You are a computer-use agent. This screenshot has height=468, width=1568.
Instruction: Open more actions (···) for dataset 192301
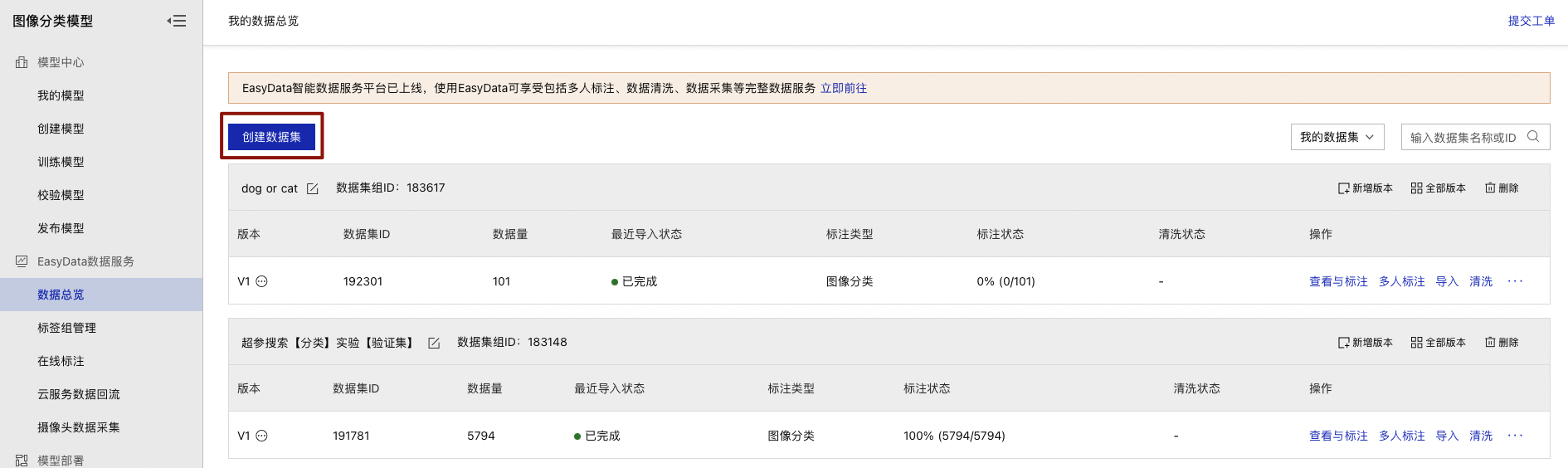pos(1515,281)
